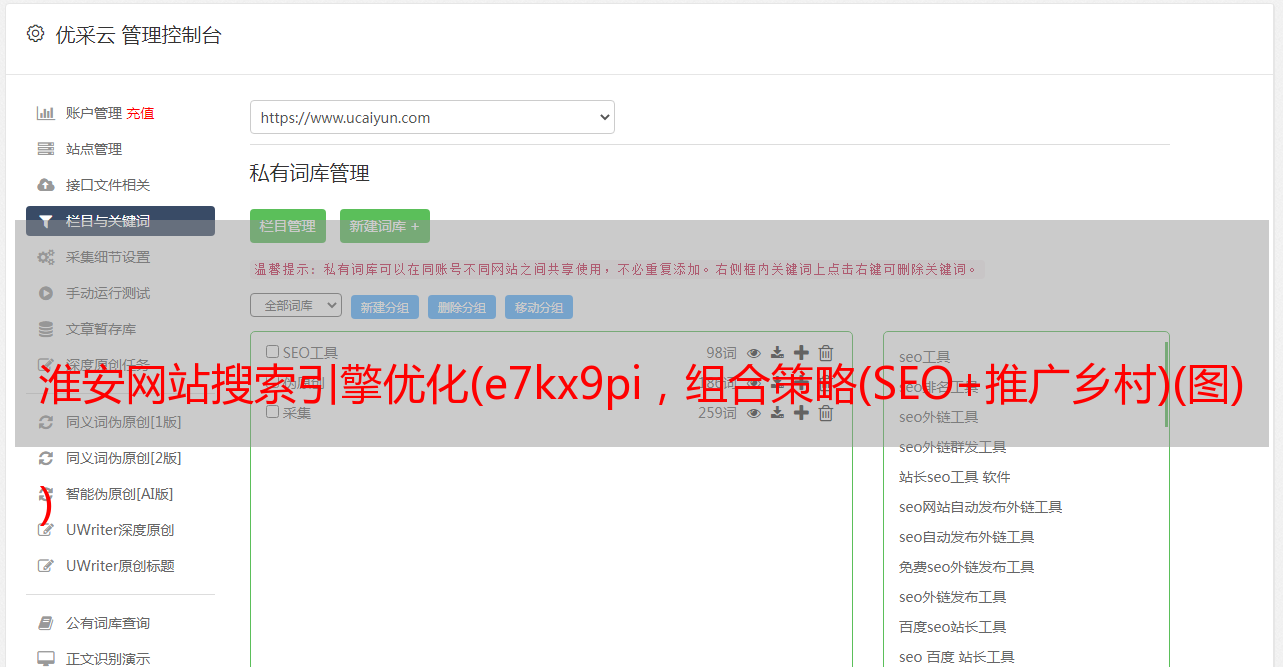Tick the 采集 checkbox

[x=272, y=412]
